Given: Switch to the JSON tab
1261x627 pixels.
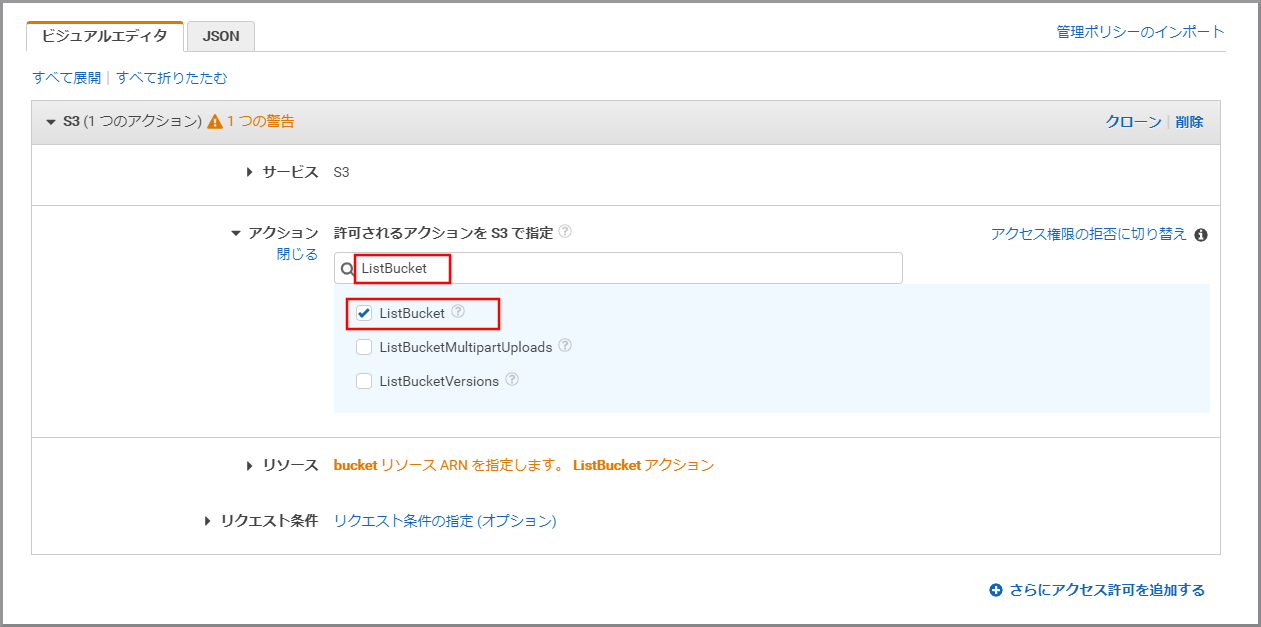Looking at the screenshot, I should pos(221,36).
